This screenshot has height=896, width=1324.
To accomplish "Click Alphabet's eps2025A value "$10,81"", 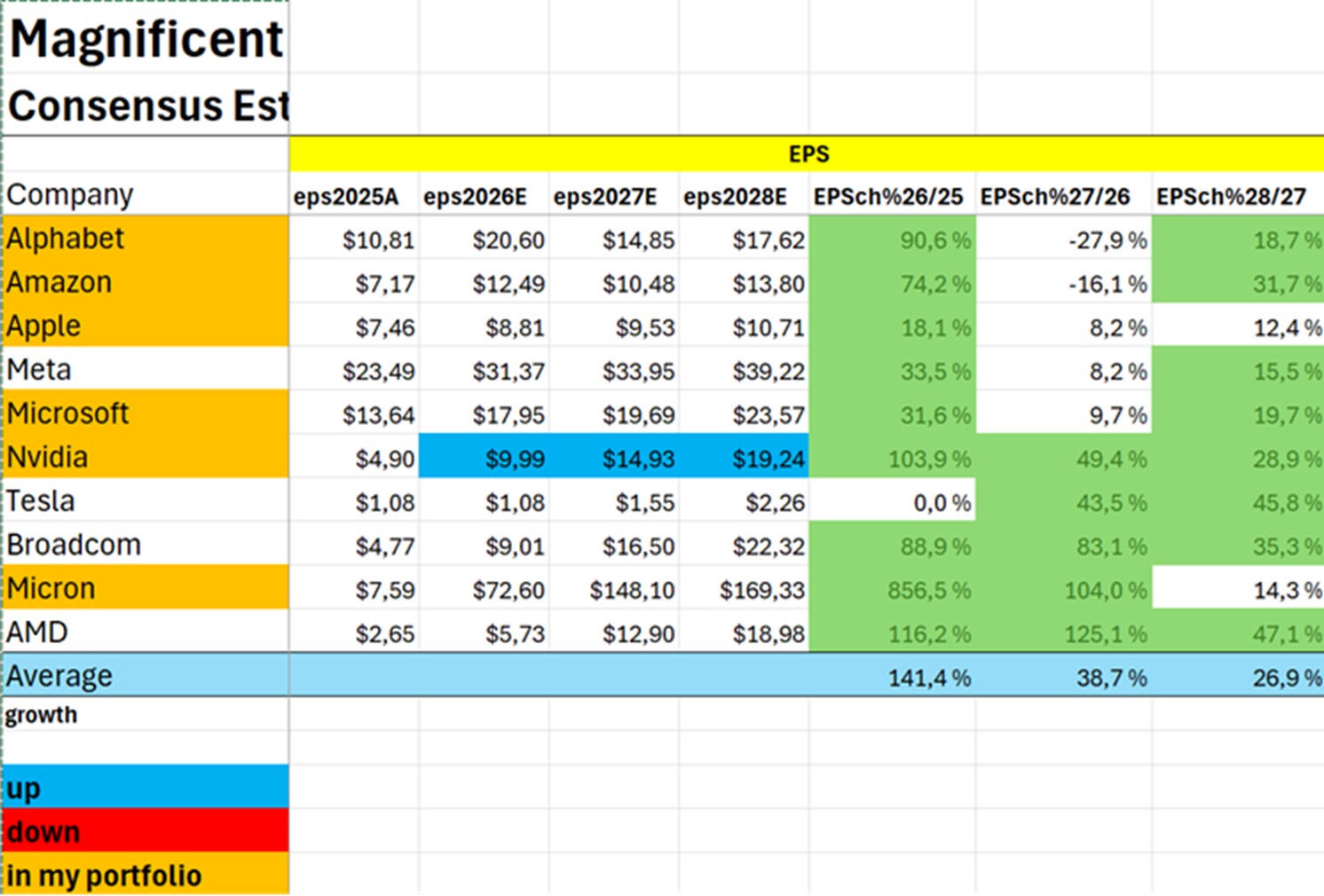I will tap(354, 239).
